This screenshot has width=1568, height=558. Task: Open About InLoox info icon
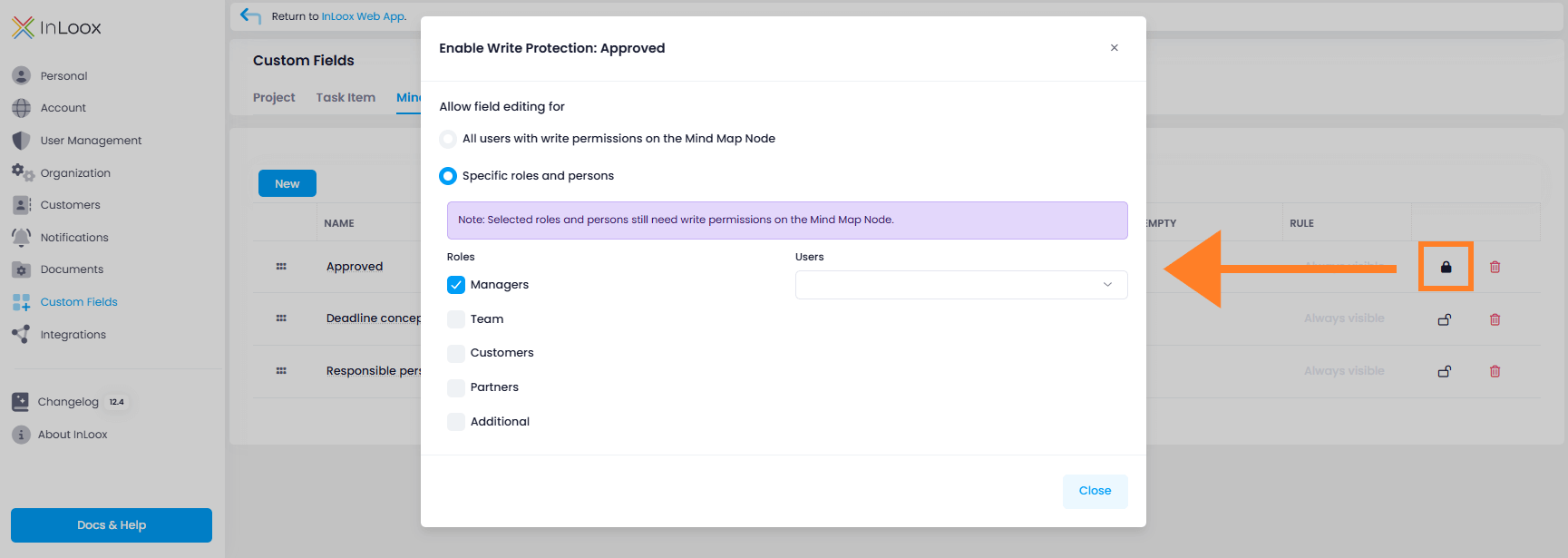(x=21, y=435)
